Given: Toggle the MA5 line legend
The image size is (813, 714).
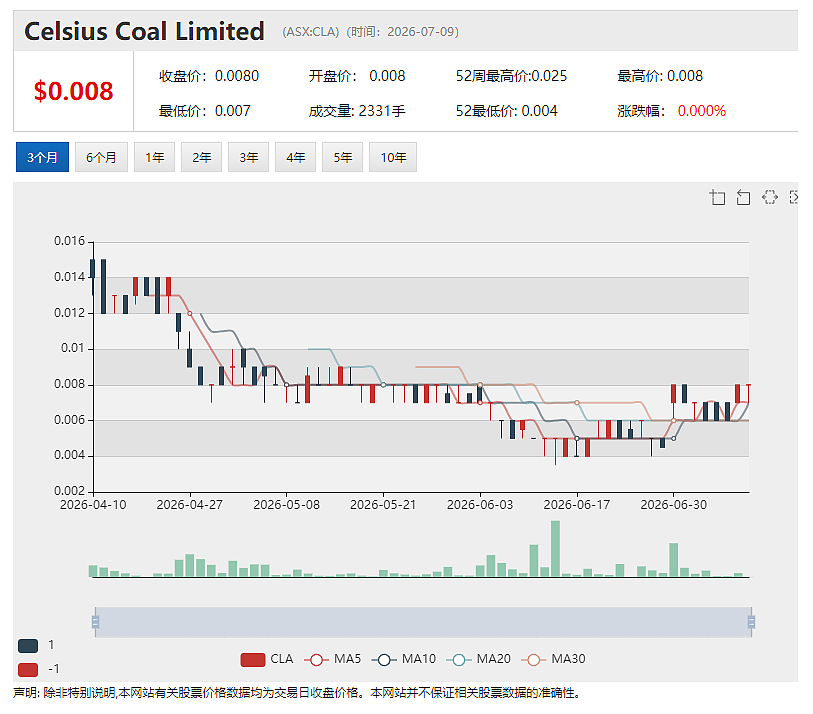Looking at the screenshot, I should point(332,660).
